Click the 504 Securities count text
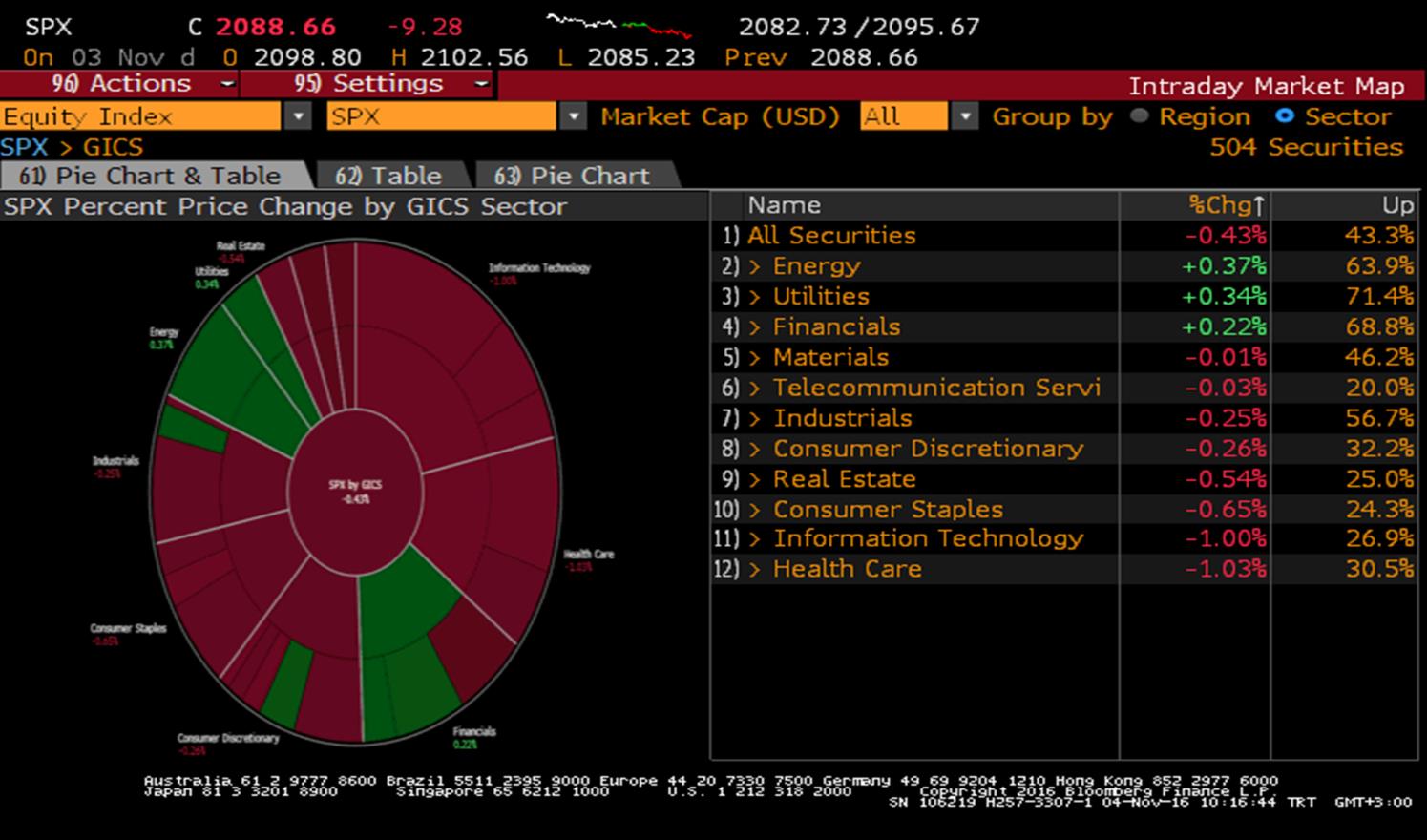This screenshot has width=1427, height=840. (x=1306, y=147)
